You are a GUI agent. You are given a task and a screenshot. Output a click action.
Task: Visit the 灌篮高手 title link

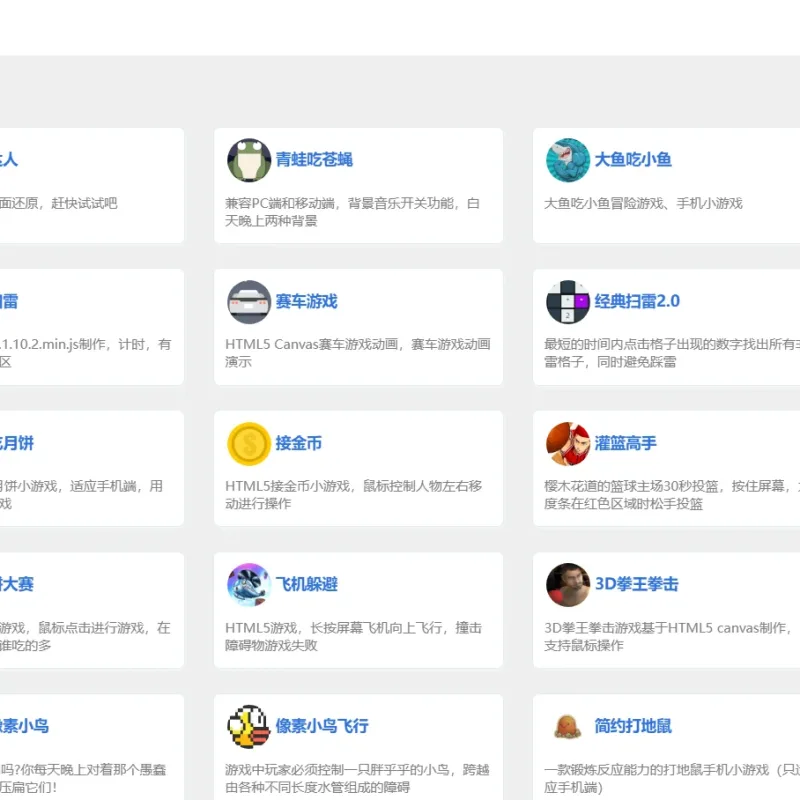[x=626, y=443]
